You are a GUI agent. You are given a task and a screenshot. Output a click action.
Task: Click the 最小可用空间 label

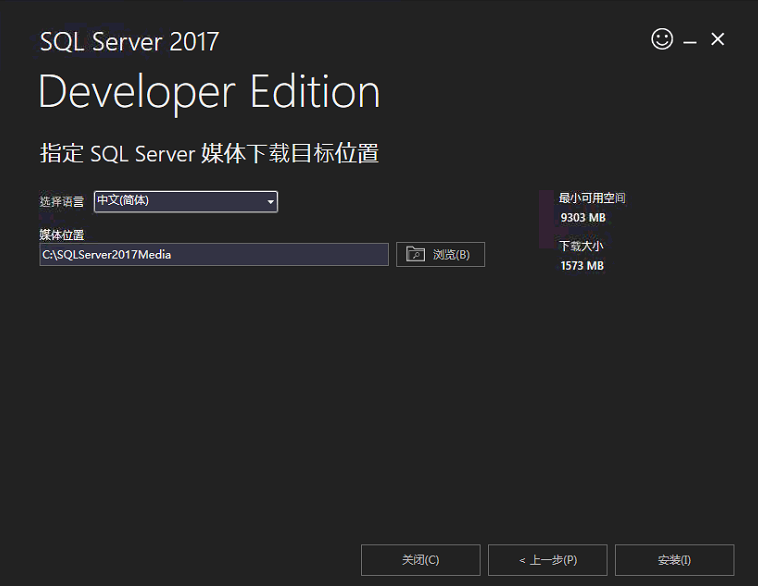[592, 198]
